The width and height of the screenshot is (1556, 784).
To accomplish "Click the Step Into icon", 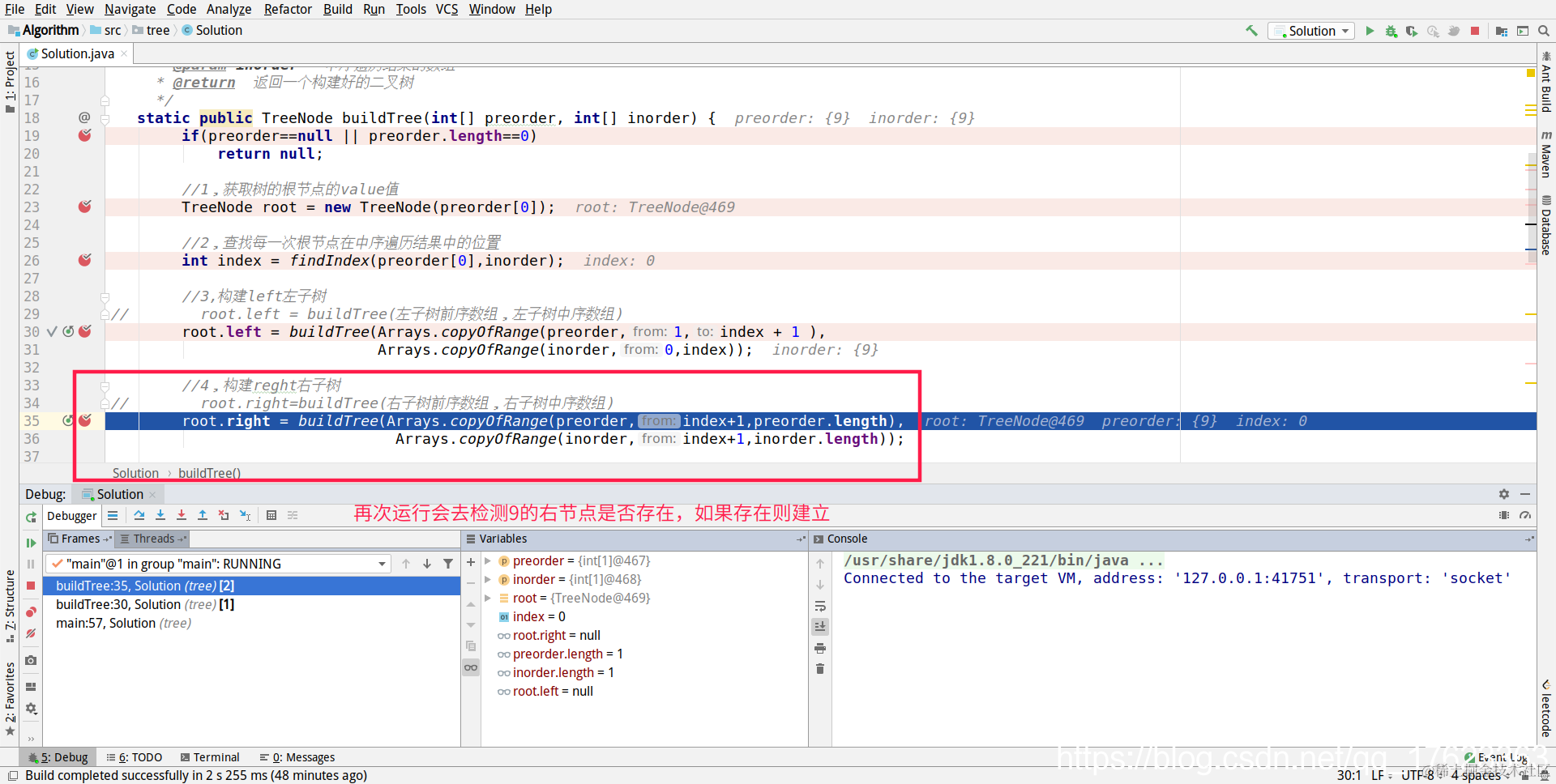I will click(160, 515).
